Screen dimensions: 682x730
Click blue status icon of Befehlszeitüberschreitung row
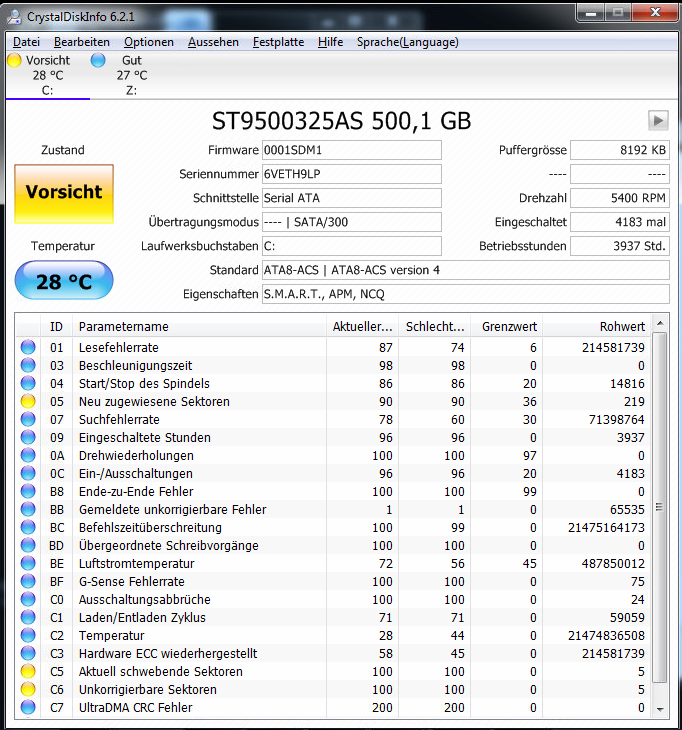click(28, 527)
